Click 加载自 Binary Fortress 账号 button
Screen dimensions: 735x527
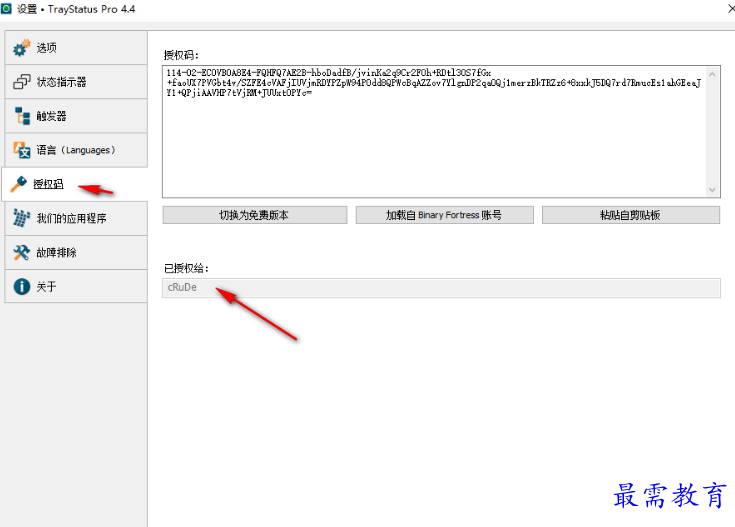tap(444, 215)
